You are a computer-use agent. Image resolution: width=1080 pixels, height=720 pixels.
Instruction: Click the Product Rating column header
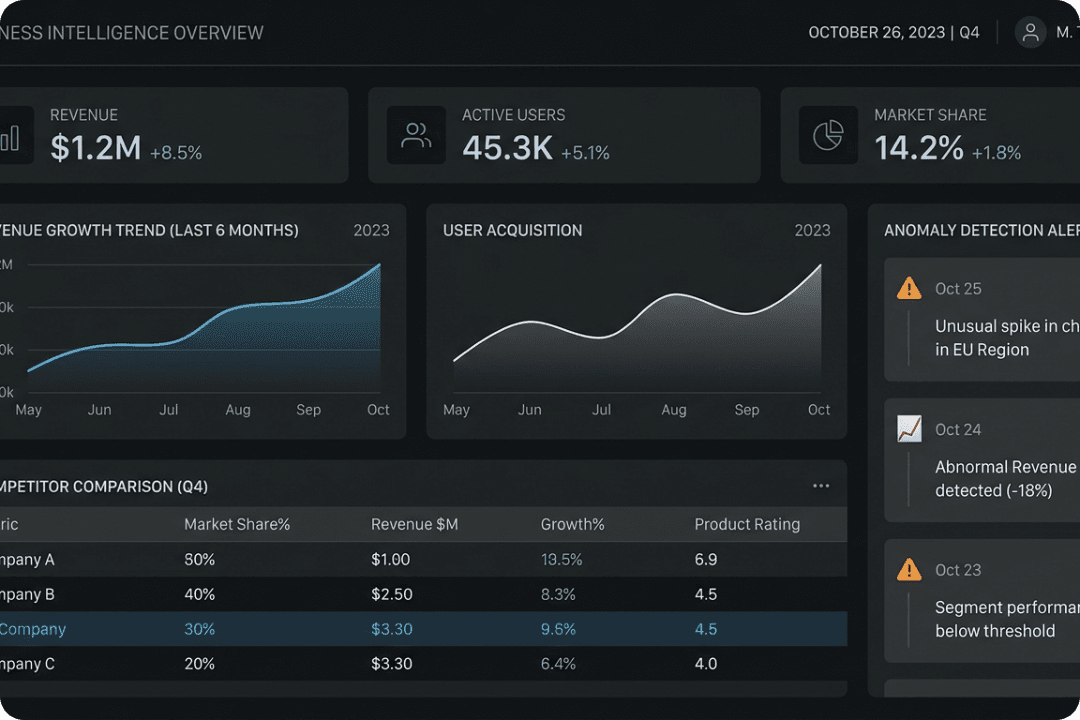(747, 524)
